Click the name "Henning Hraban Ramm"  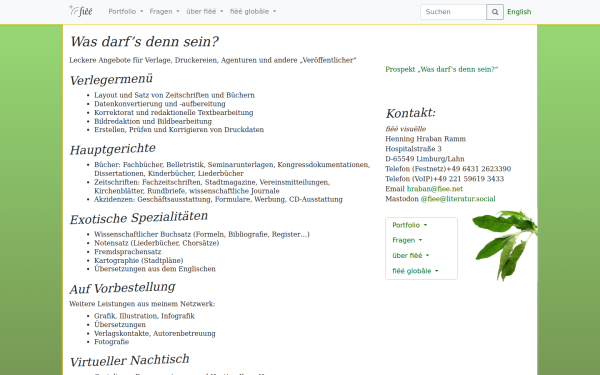[x=426, y=139]
